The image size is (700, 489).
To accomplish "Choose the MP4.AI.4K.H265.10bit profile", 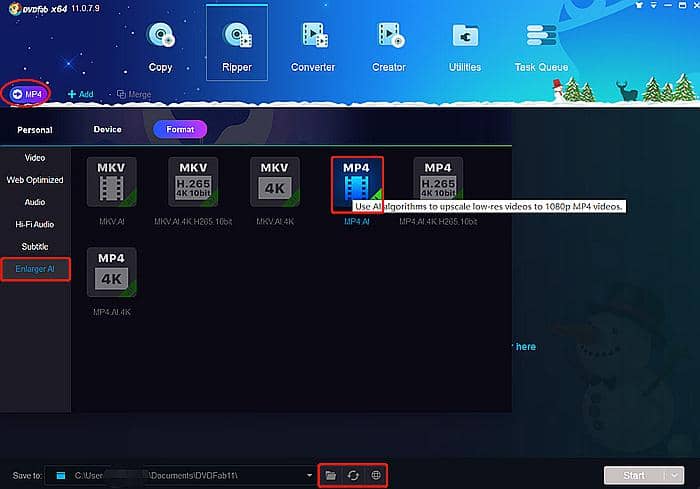I will [x=438, y=178].
